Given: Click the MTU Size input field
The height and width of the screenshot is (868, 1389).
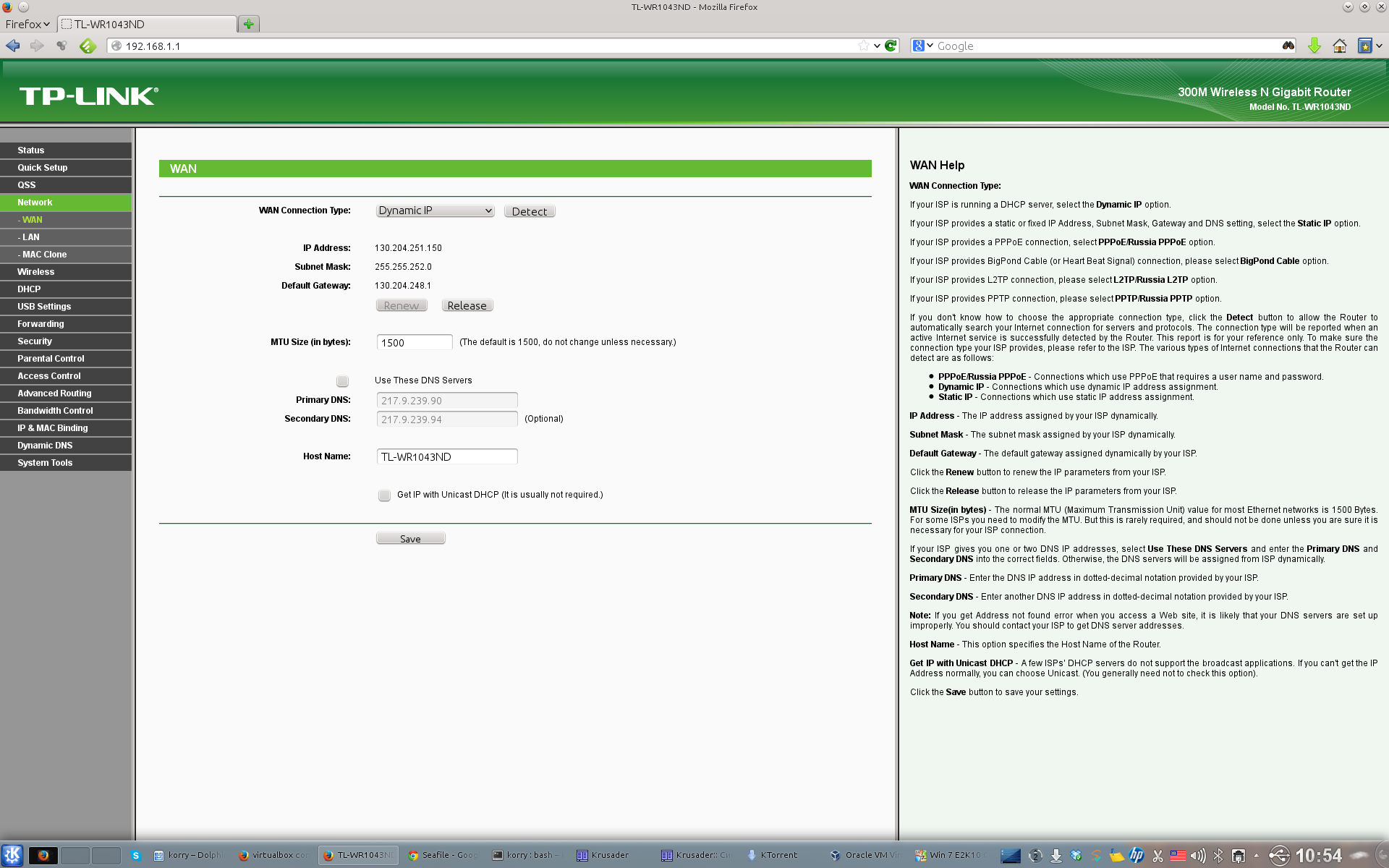Looking at the screenshot, I should tap(414, 342).
